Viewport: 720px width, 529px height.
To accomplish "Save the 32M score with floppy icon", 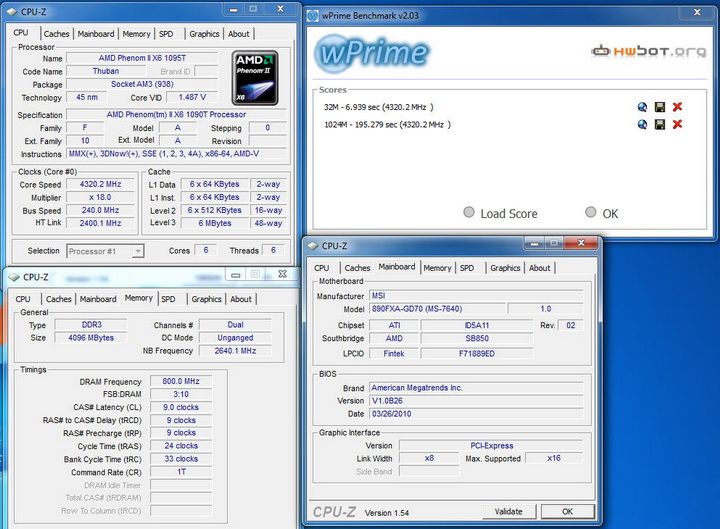I will click(660, 107).
